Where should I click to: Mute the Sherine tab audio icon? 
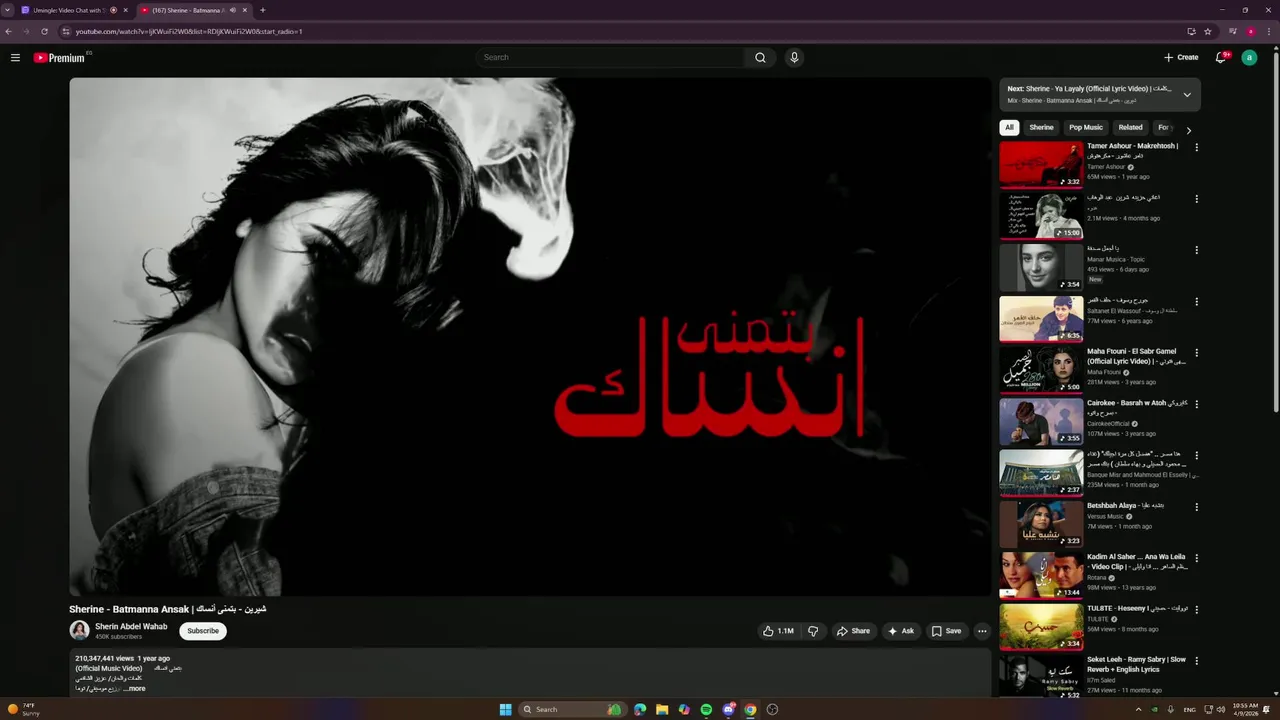(233, 10)
